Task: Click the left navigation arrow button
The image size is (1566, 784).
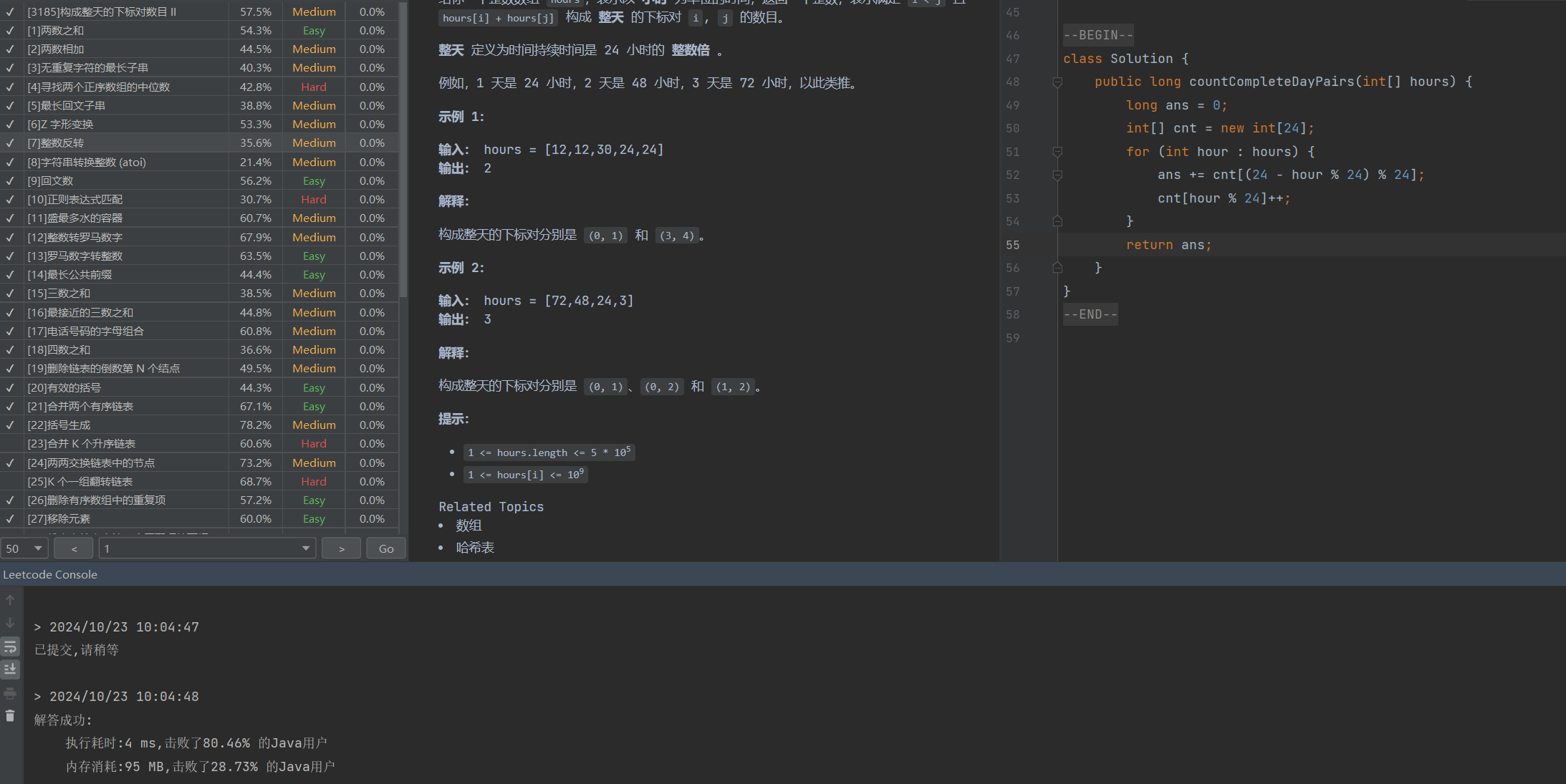Action: (x=75, y=549)
